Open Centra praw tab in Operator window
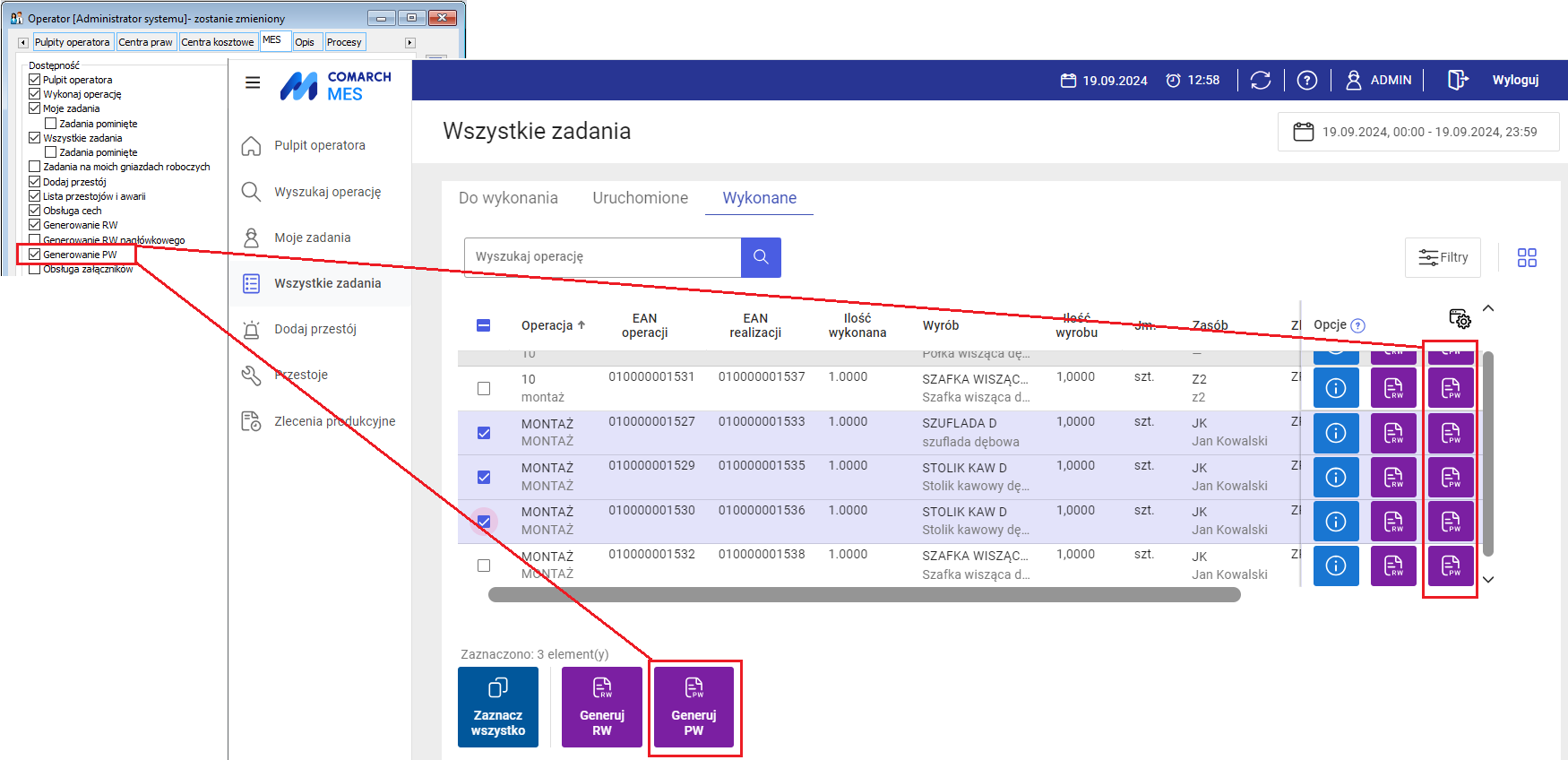The height and width of the screenshot is (760, 1568). pyautogui.click(x=146, y=42)
